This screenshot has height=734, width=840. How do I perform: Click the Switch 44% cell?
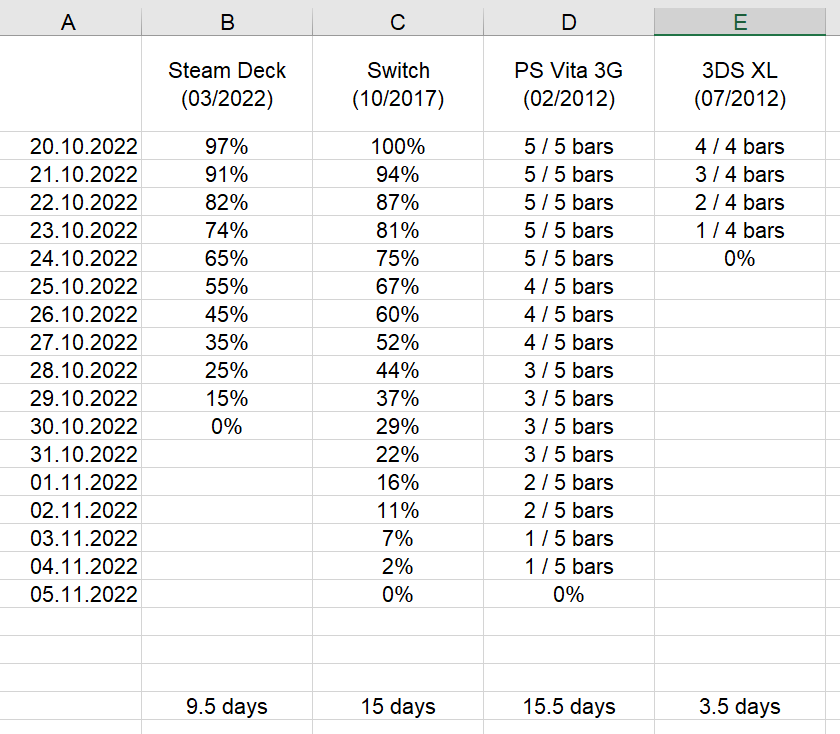point(398,370)
